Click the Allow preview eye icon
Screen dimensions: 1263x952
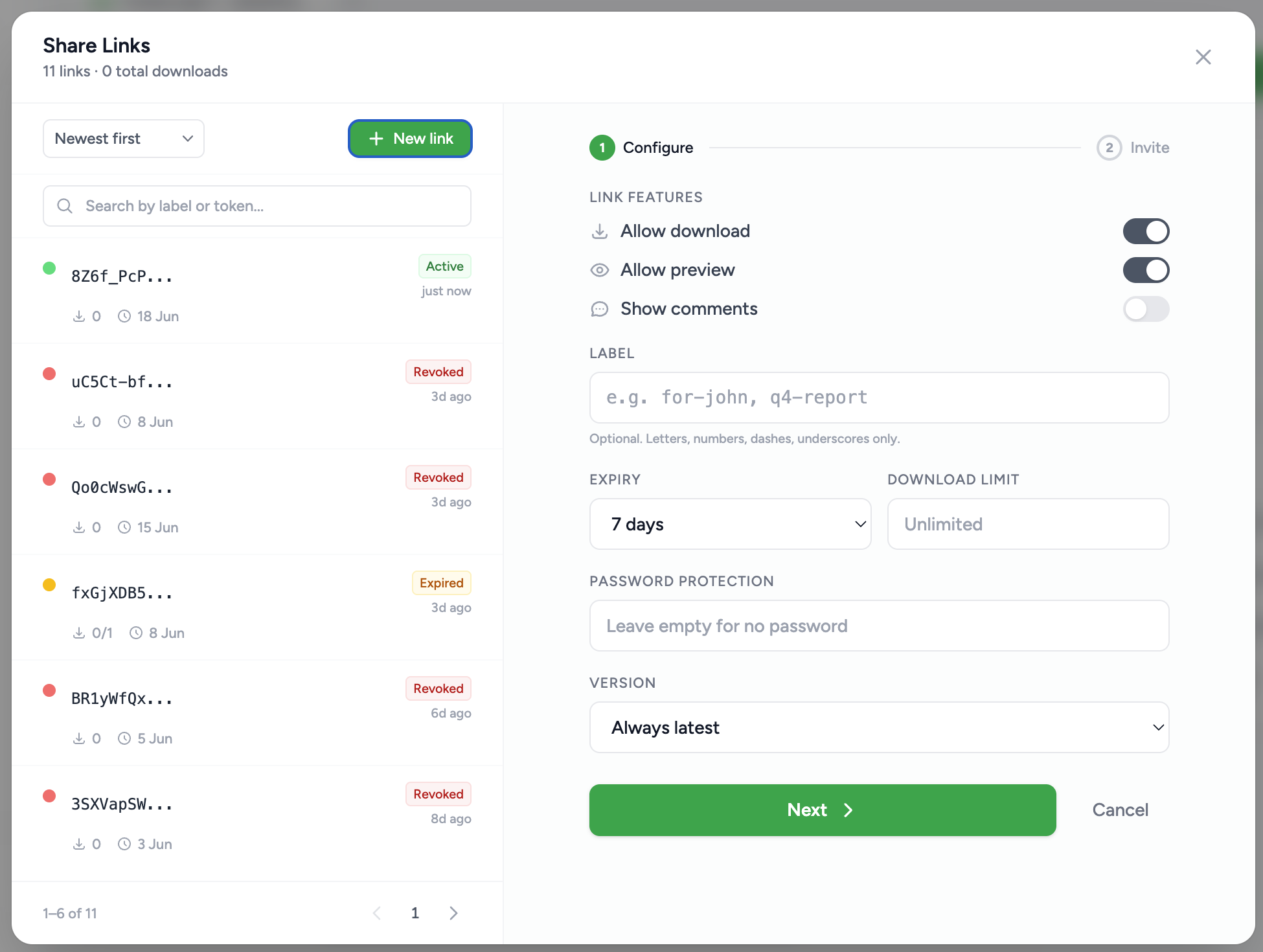coord(600,270)
